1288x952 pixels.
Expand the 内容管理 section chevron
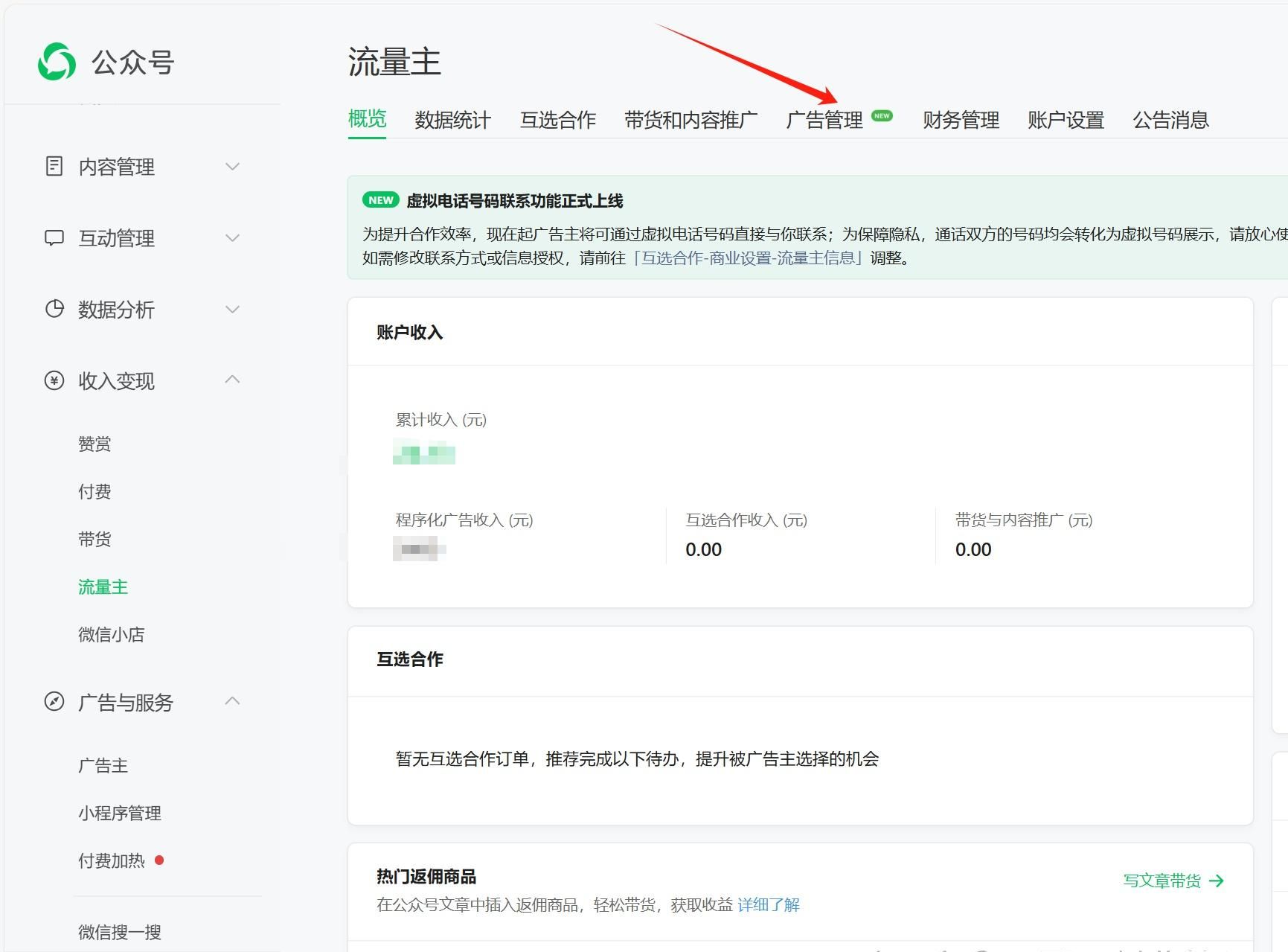(232, 166)
